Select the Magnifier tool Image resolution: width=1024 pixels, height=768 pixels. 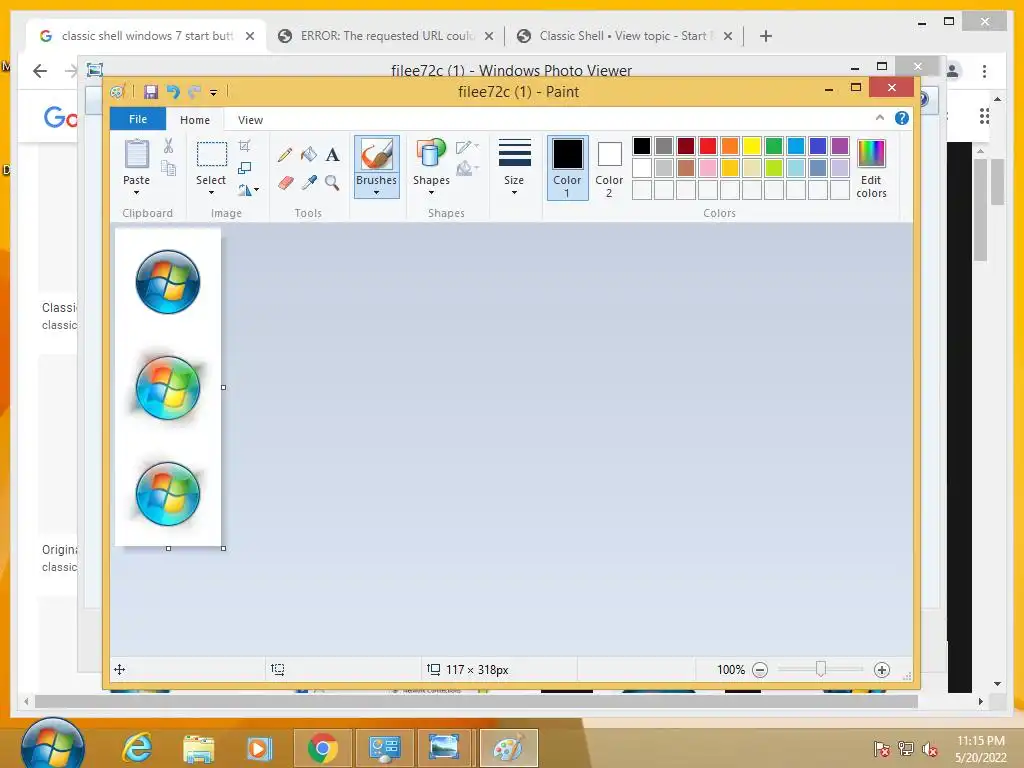point(332,182)
